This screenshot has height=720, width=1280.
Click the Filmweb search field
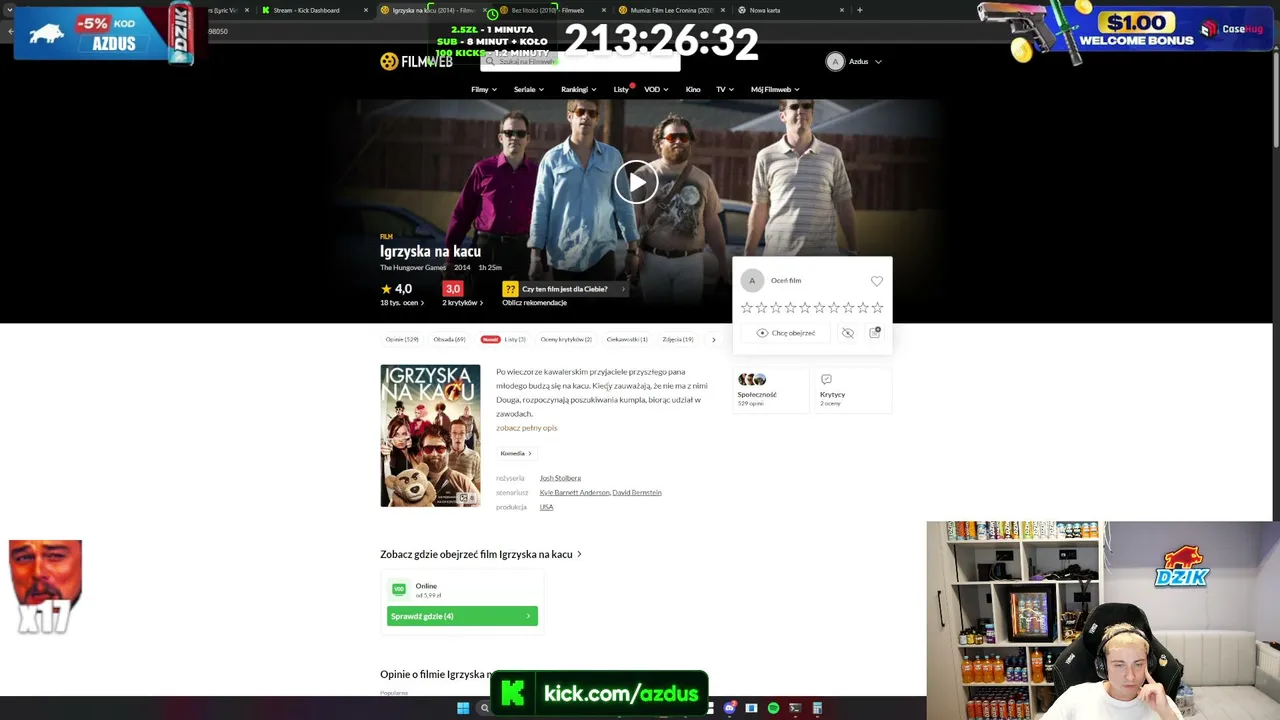[580, 62]
